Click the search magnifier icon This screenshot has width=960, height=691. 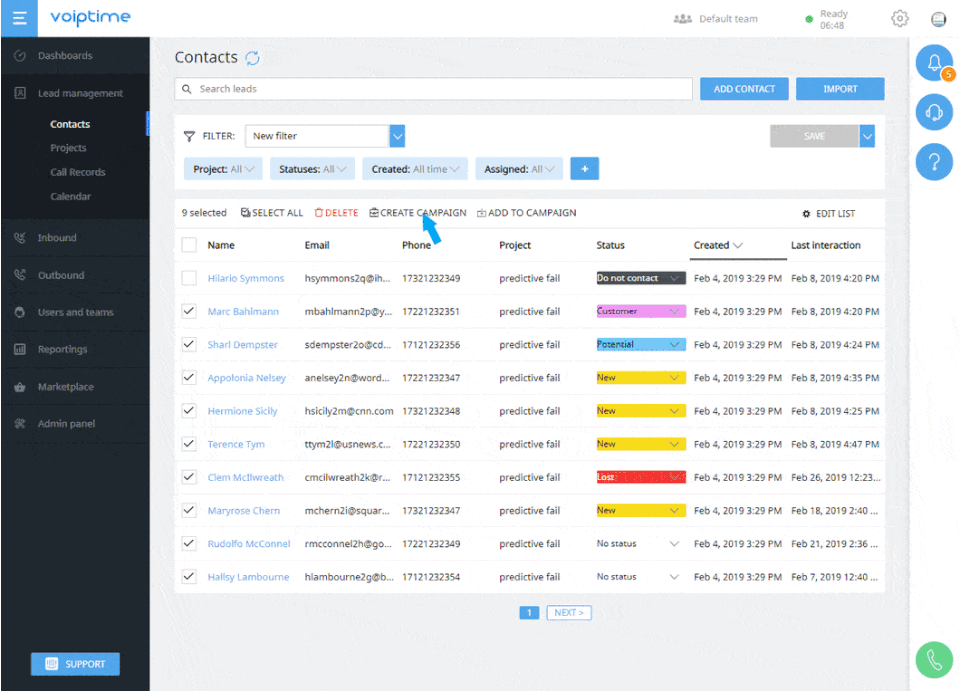[x=187, y=89]
